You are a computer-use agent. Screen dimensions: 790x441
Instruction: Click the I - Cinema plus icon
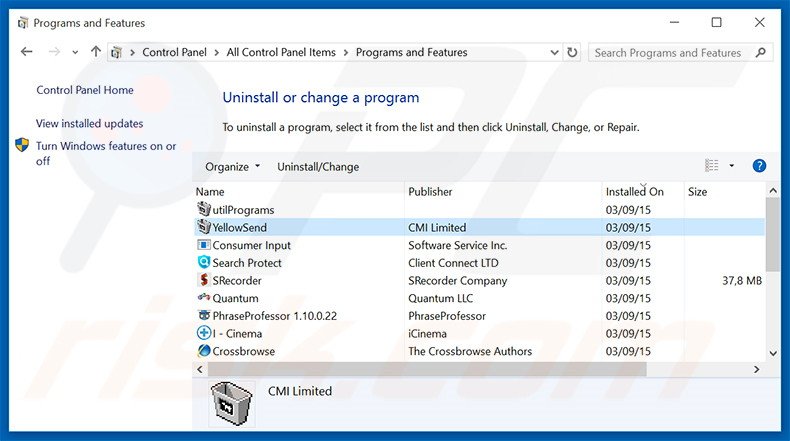pos(204,333)
